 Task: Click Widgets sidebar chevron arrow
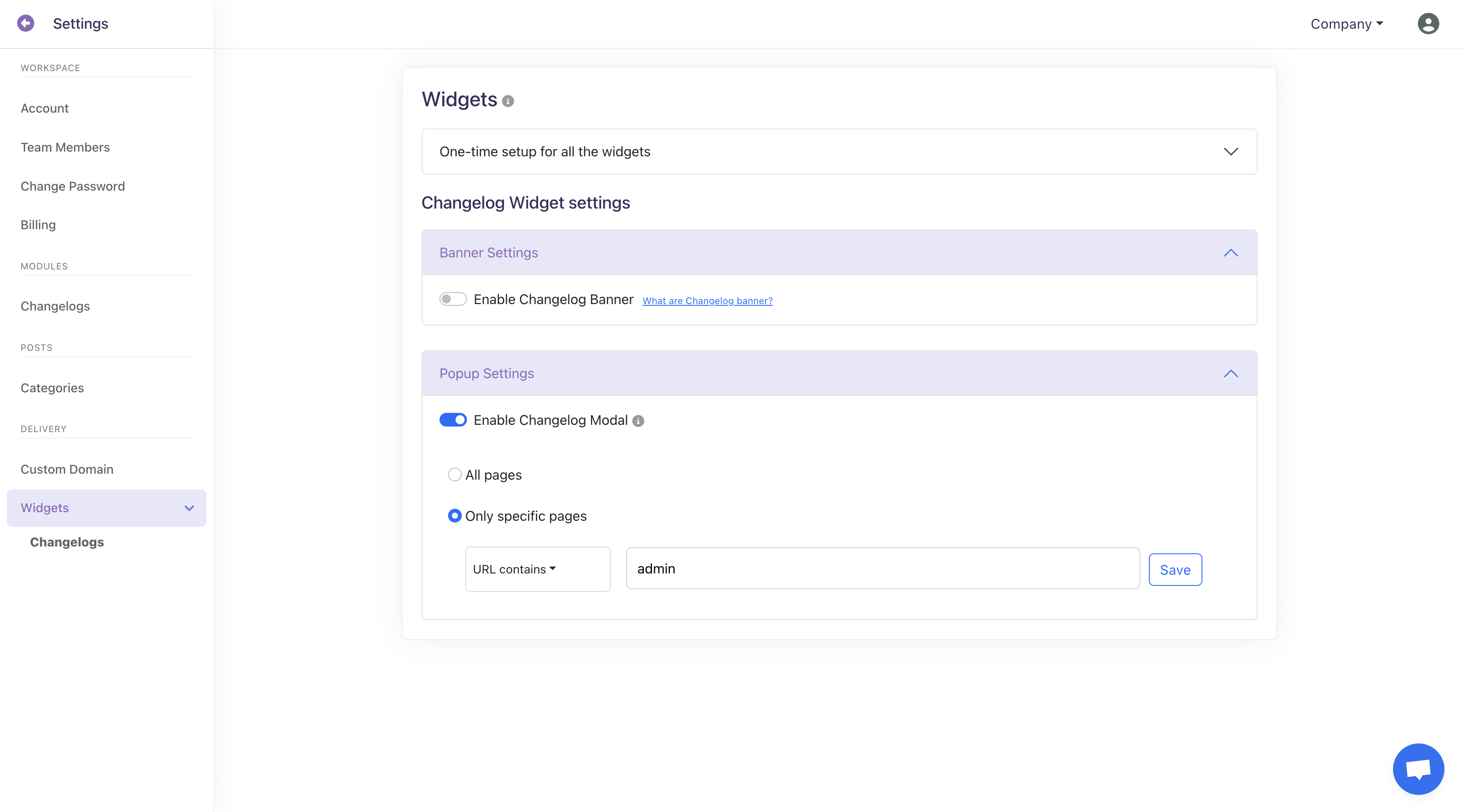pyautogui.click(x=189, y=508)
